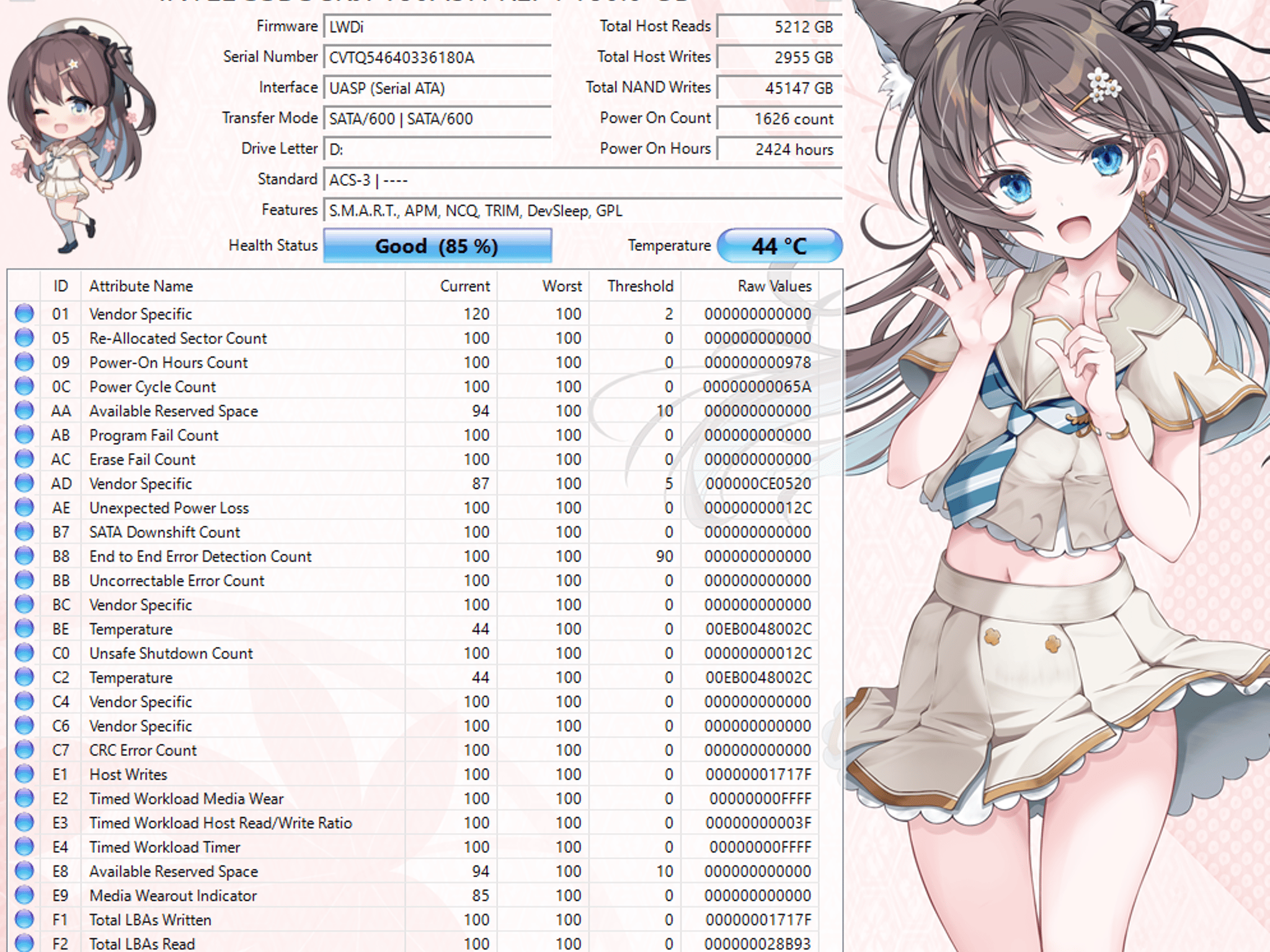Click Total Host Reads value 5212 GB
Image resolution: width=1270 pixels, height=952 pixels.
click(779, 27)
